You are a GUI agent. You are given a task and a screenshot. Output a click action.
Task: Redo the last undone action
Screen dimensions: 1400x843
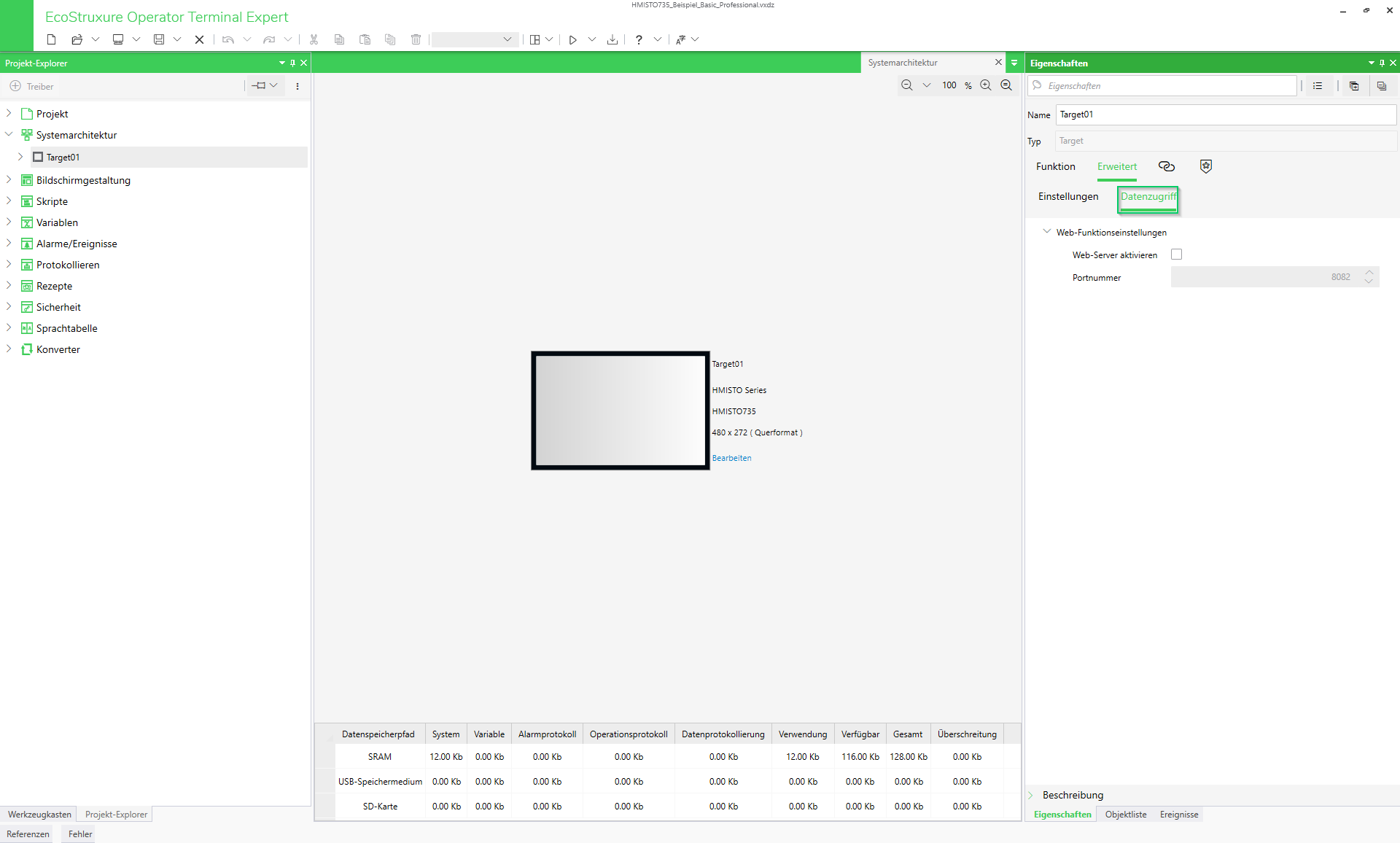coord(269,39)
